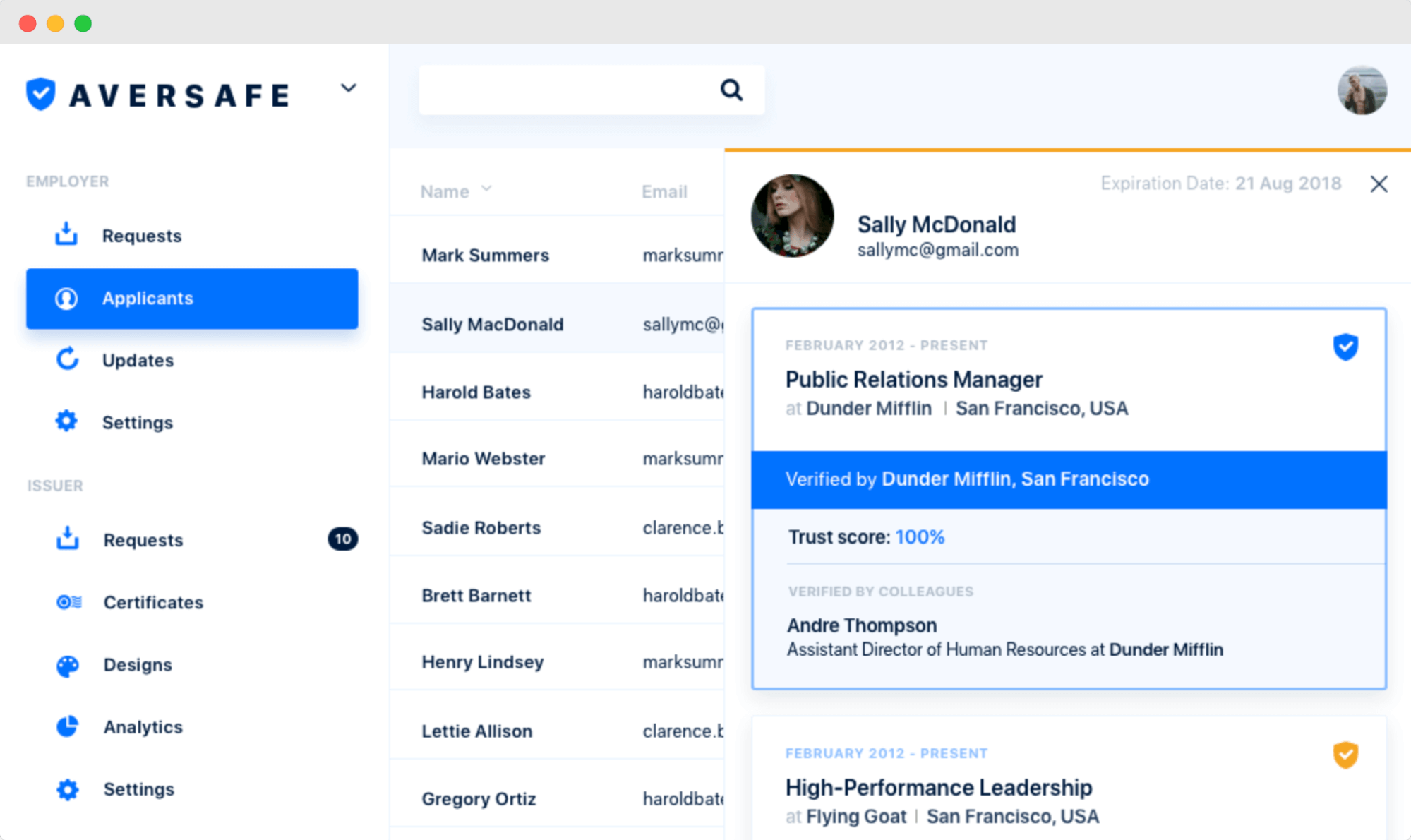The width and height of the screenshot is (1411, 840).
Task: Click the Trust score 100% value
Action: [920, 537]
